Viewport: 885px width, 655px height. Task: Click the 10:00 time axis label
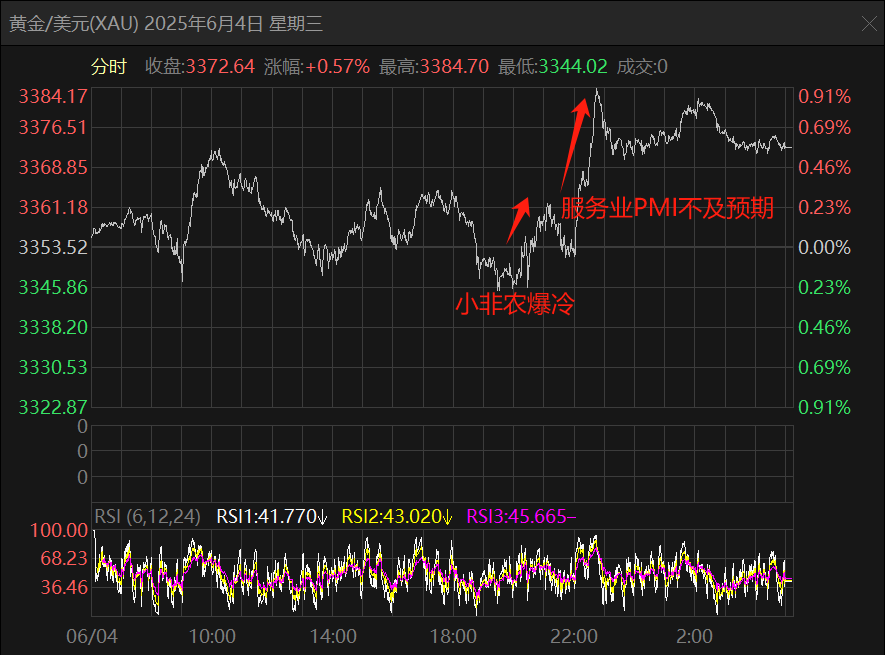point(212,636)
